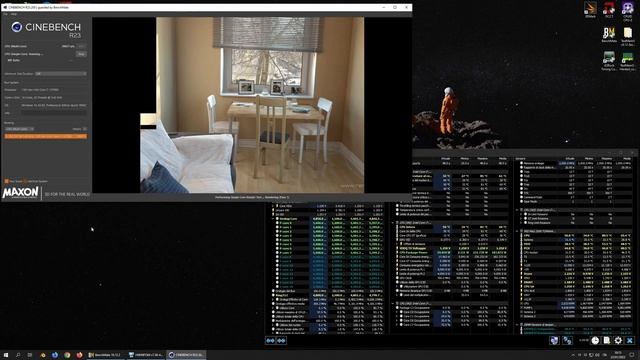The width and height of the screenshot is (640, 360).
Task: Click the rendered room image in Cinebench
Action: pos(252,105)
